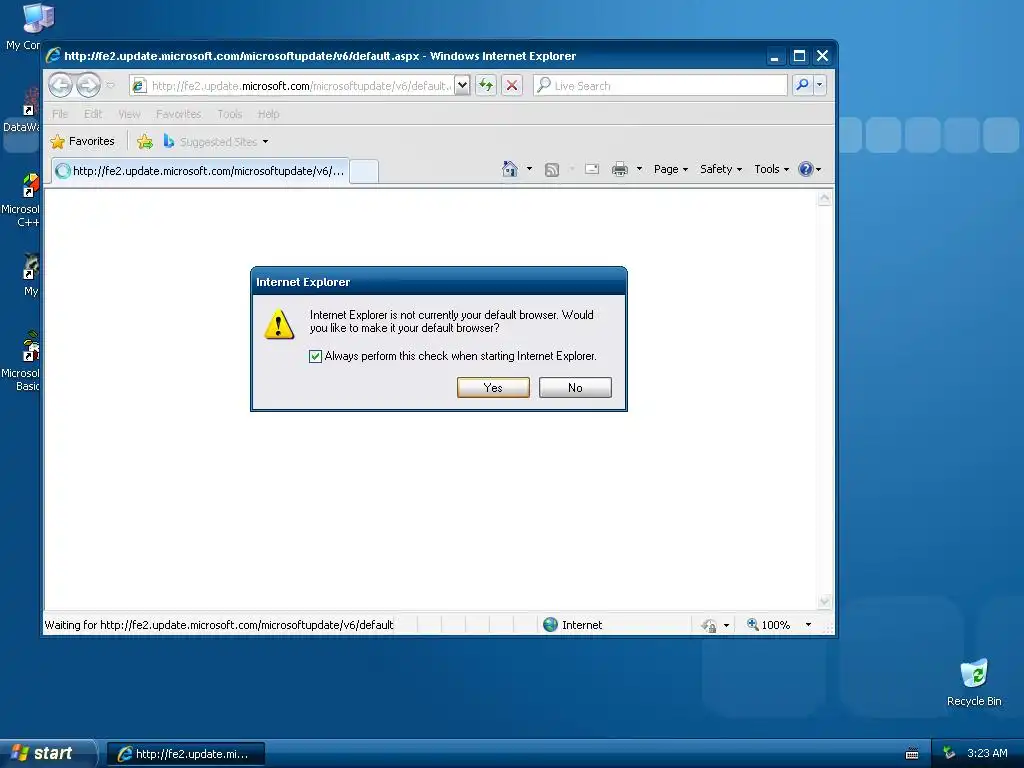1024x768 pixels.
Task: Open the Safety command menu
Action: tap(721, 169)
